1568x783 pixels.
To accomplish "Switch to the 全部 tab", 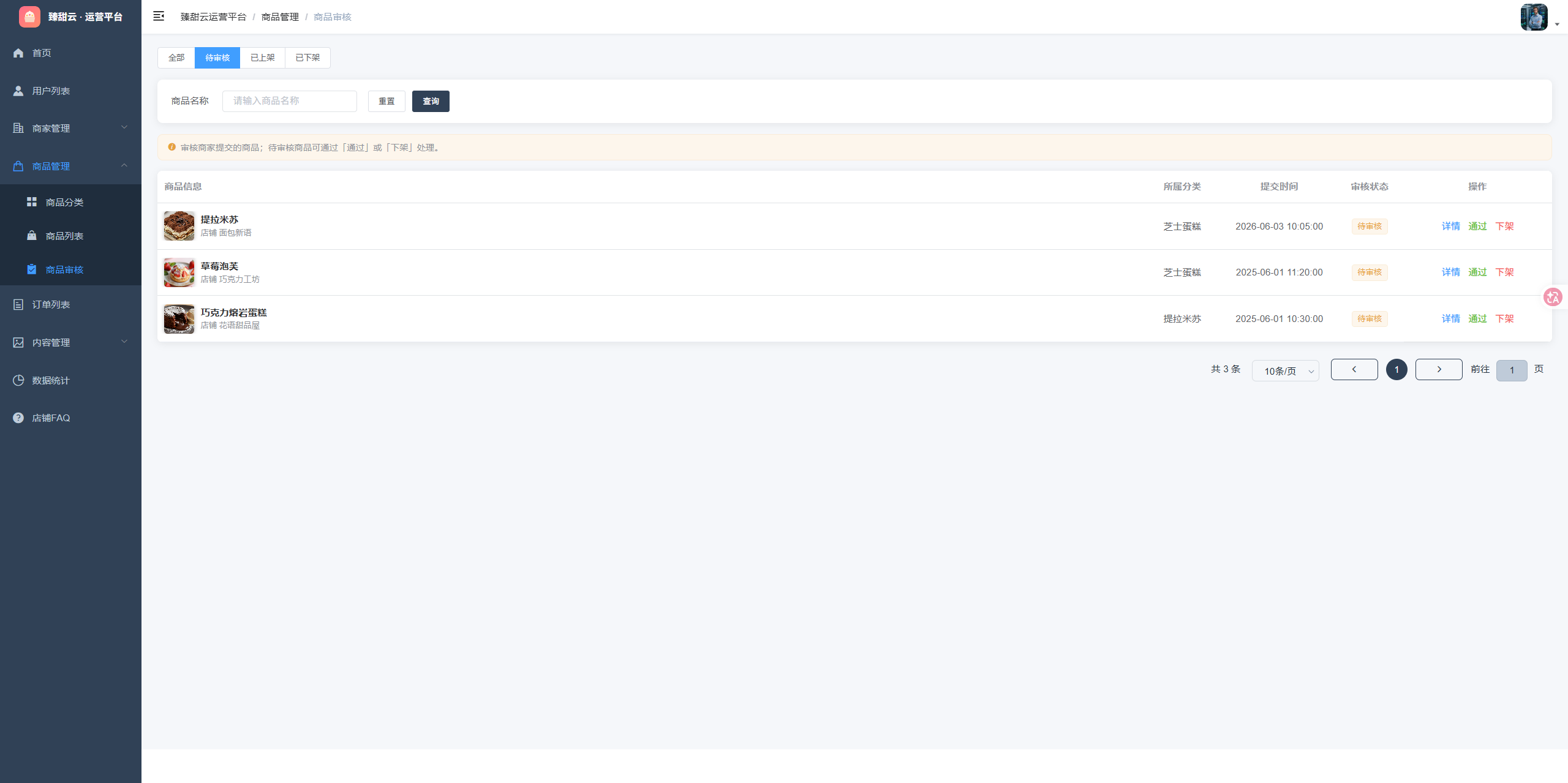I will 176,58.
